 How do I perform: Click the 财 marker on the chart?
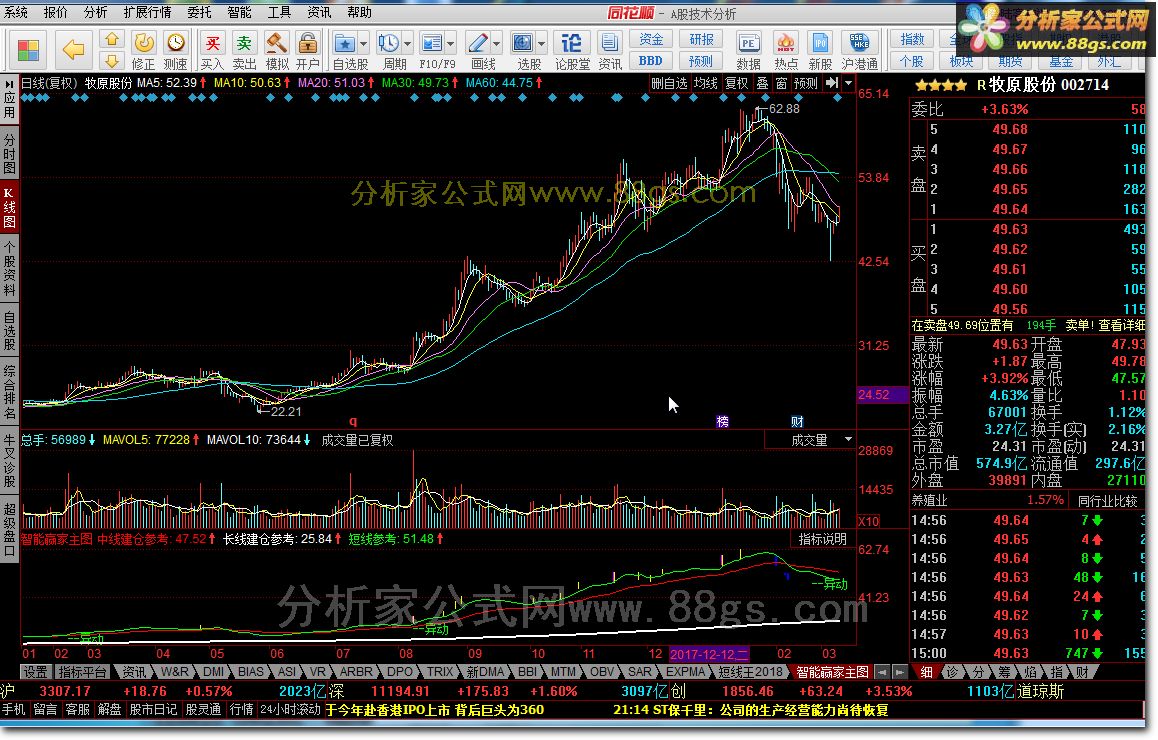click(x=797, y=422)
